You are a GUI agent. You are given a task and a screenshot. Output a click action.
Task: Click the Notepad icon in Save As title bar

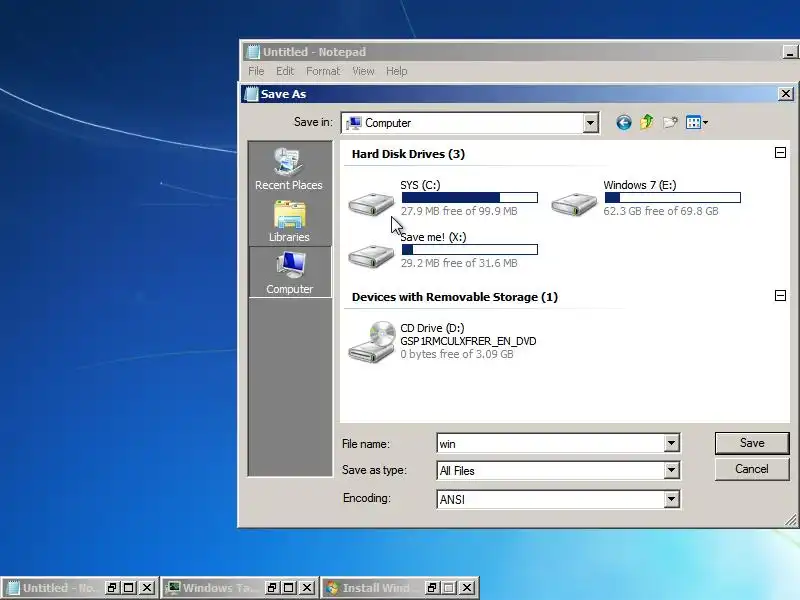click(x=251, y=94)
